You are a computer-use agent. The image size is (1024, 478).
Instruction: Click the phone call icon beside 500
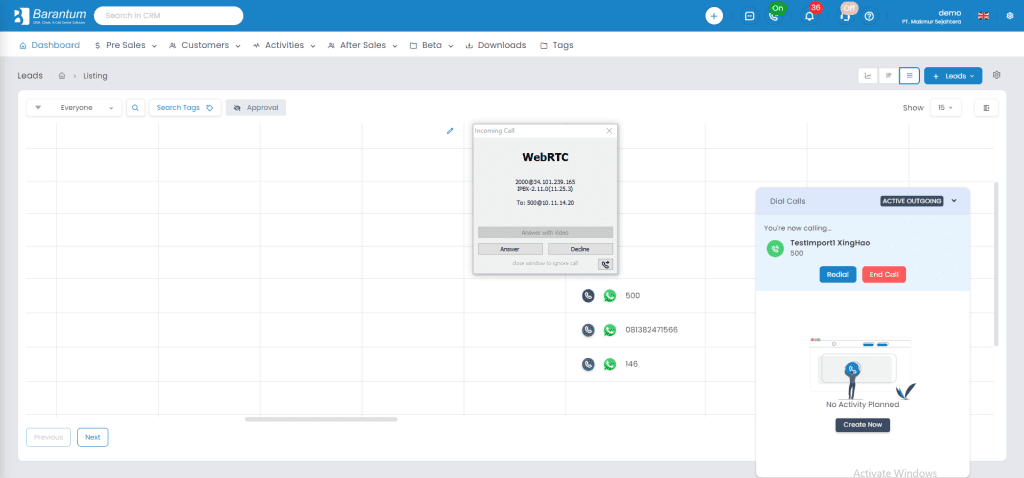coord(589,296)
